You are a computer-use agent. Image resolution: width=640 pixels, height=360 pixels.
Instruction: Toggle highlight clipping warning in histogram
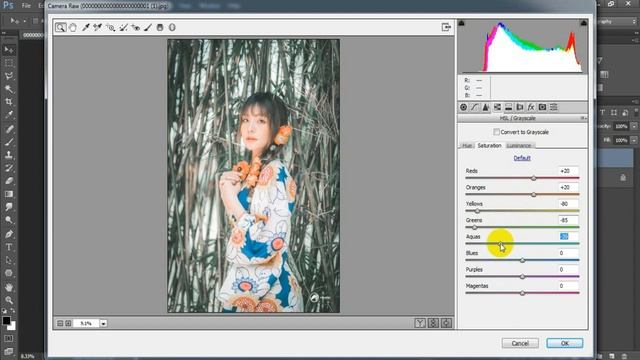584,23
